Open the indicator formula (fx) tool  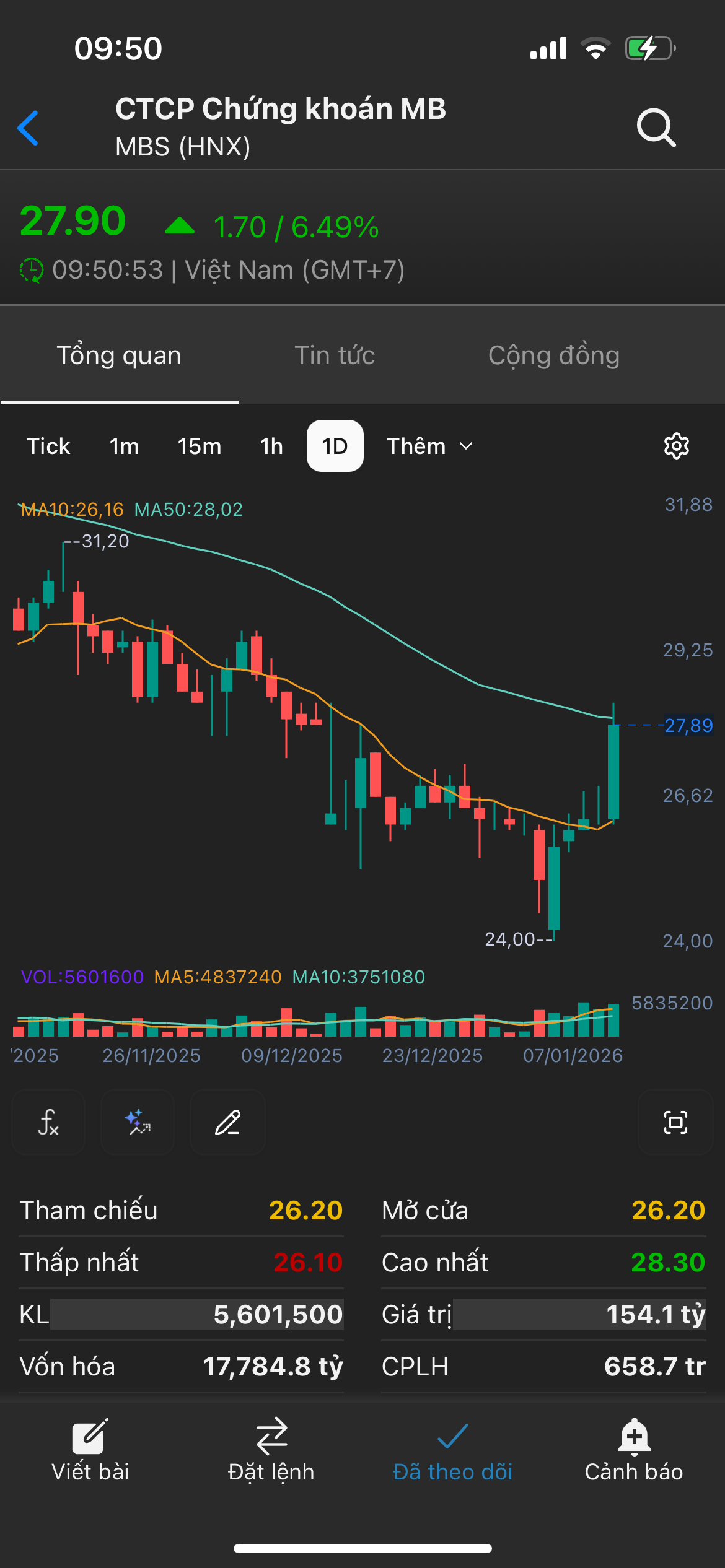(x=48, y=1122)
